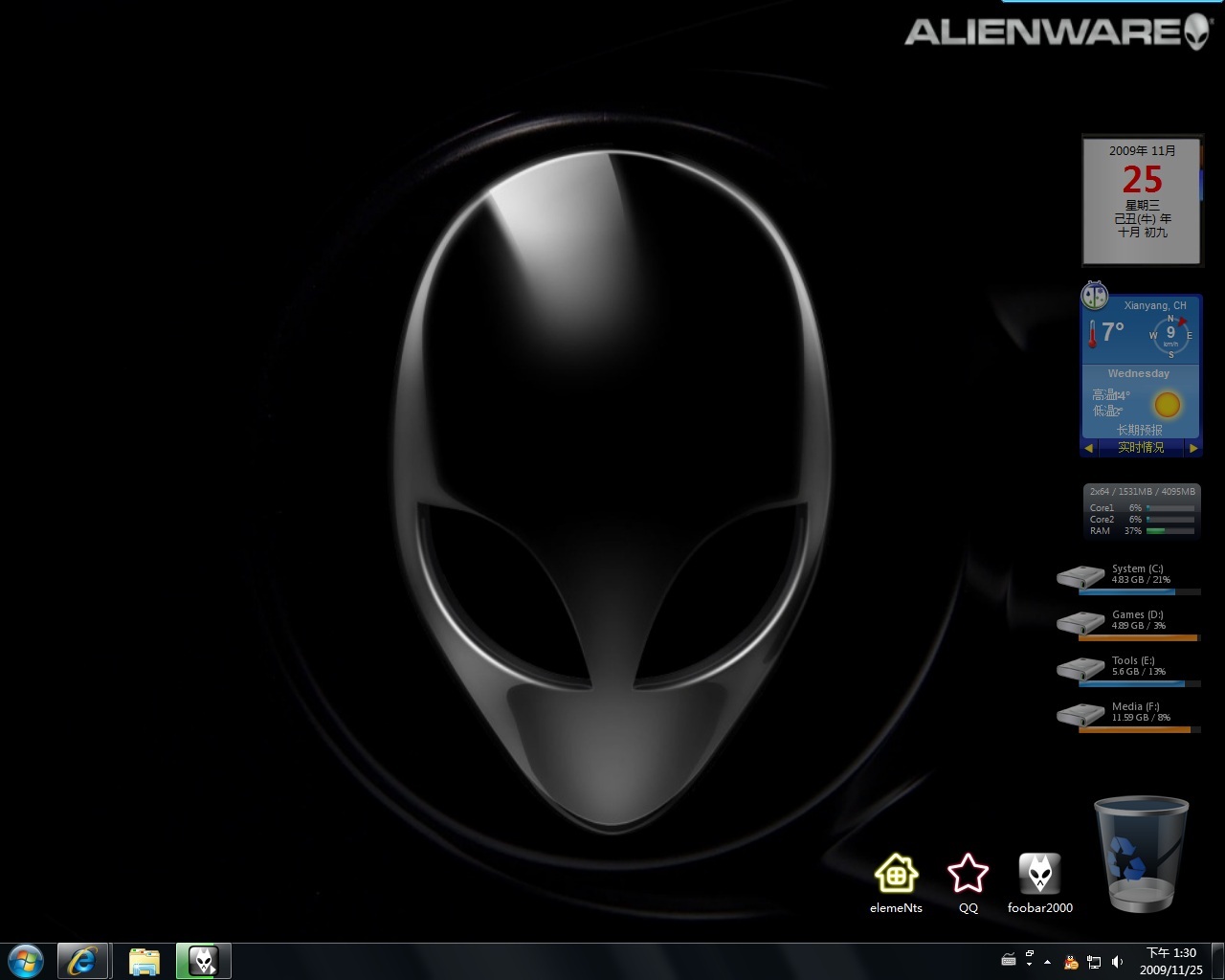Screen dimensions: 1225x980
Task: Click the Media (F:) drive icon
Action: tap(1080, 715)
